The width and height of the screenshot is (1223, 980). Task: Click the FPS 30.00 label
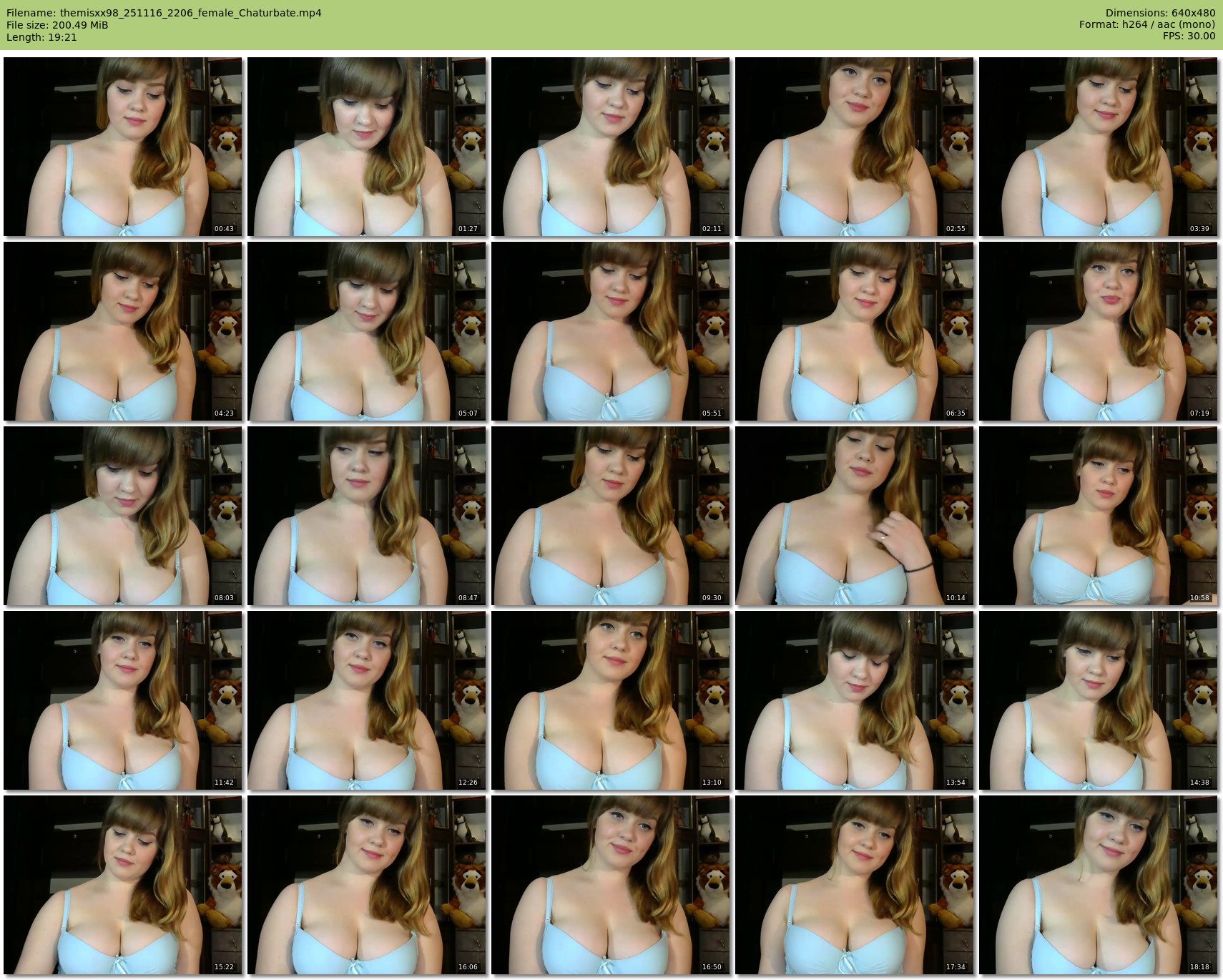click(1189, 36)
